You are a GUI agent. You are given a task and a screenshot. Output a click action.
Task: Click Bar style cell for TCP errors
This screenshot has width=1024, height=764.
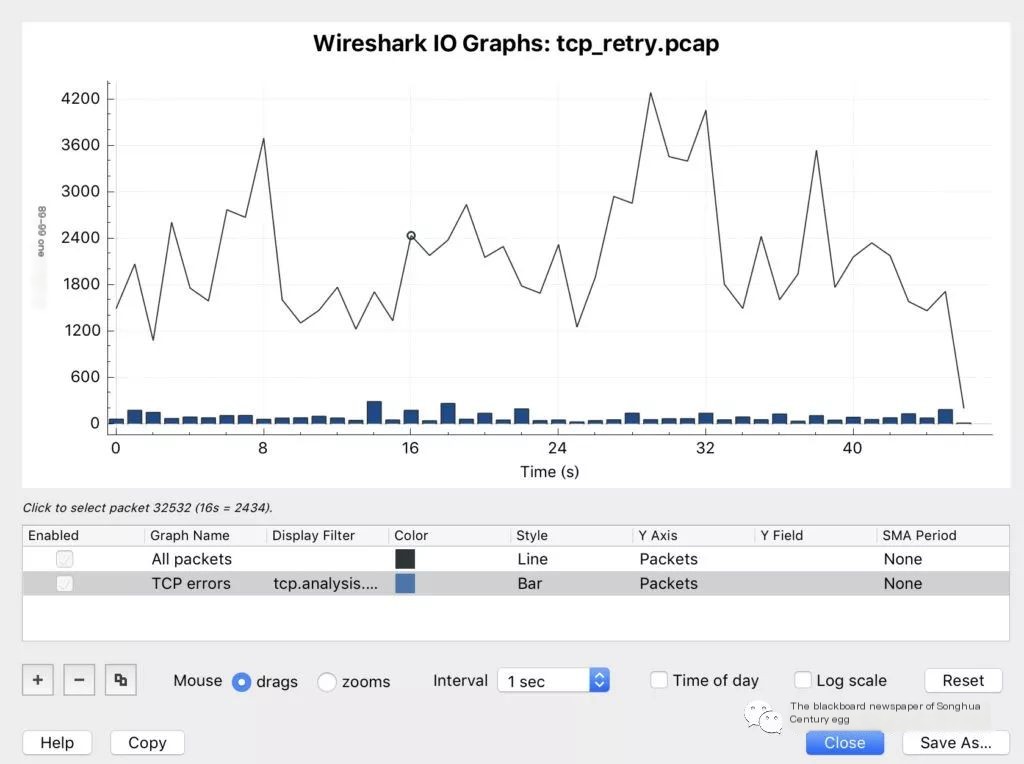click(530, 583)
